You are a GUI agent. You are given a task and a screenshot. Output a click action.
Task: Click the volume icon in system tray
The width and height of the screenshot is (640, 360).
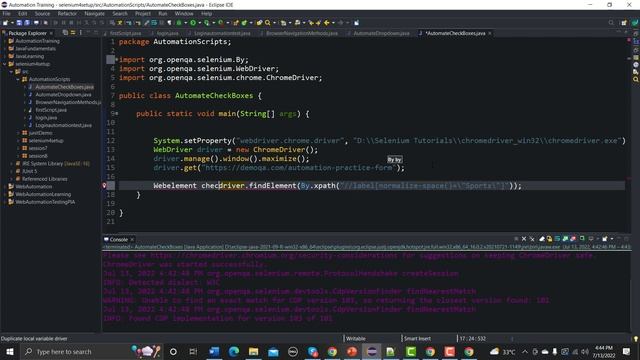(x=585, y=351)
